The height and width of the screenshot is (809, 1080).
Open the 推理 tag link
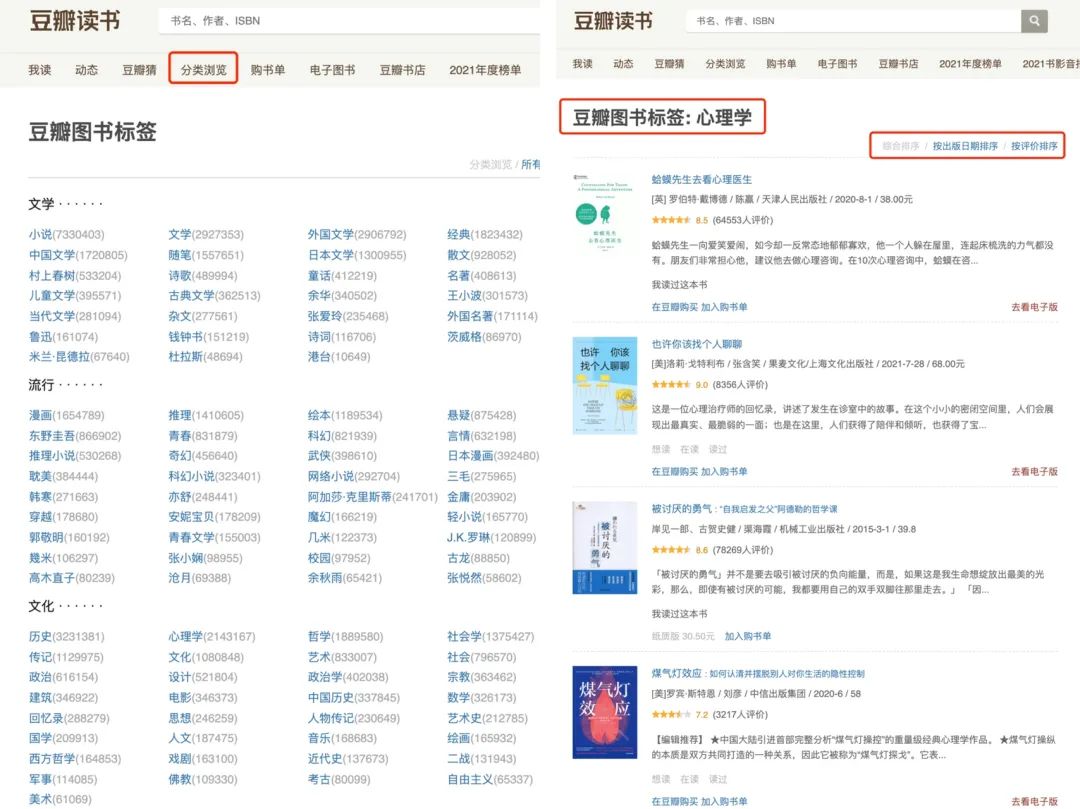click(180, 415)
